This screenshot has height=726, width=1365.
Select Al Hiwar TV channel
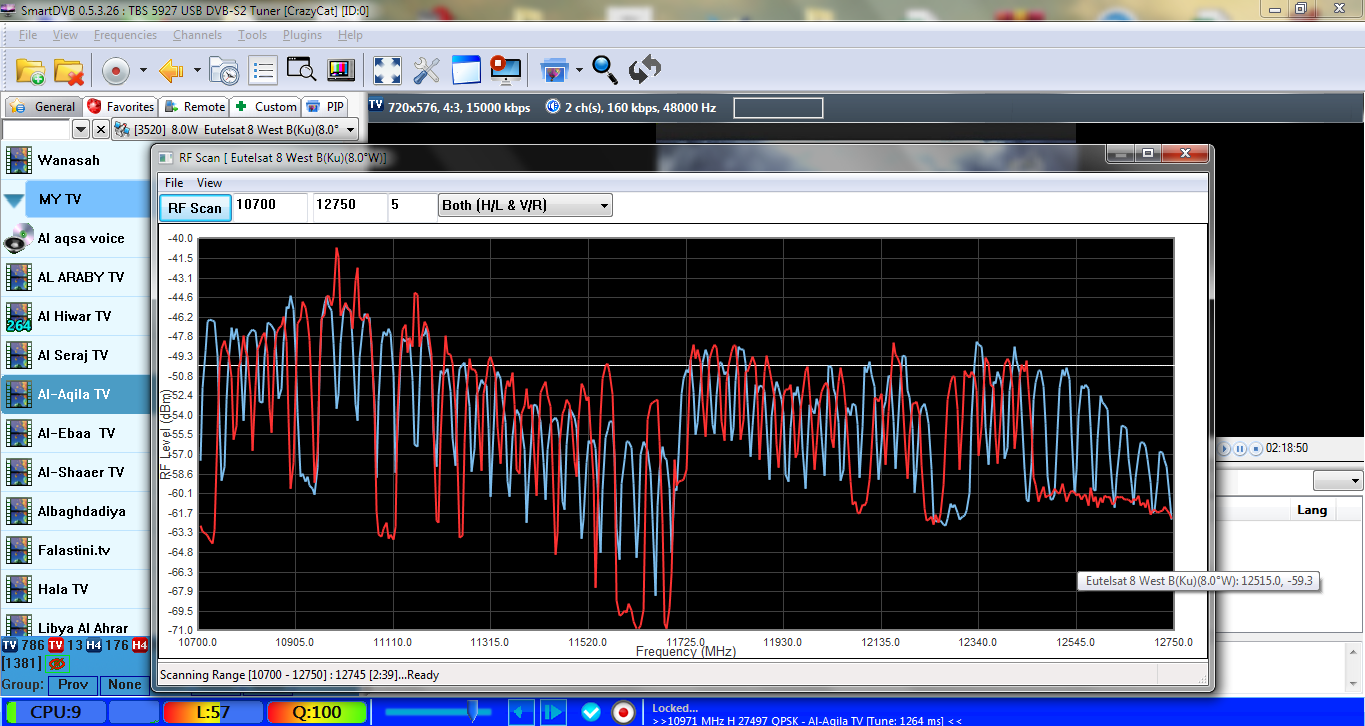(75, 316)
